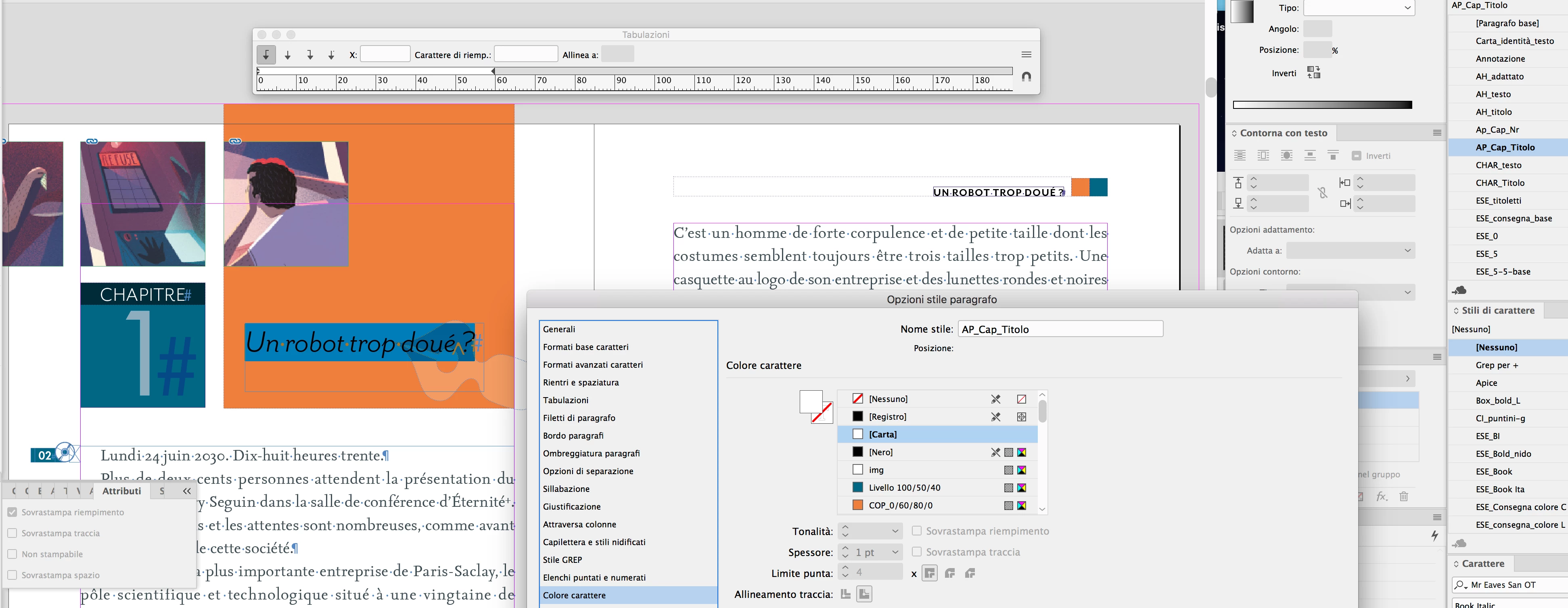Click the magnet icon in the Tabulazioni panel

pos(1026,77)
